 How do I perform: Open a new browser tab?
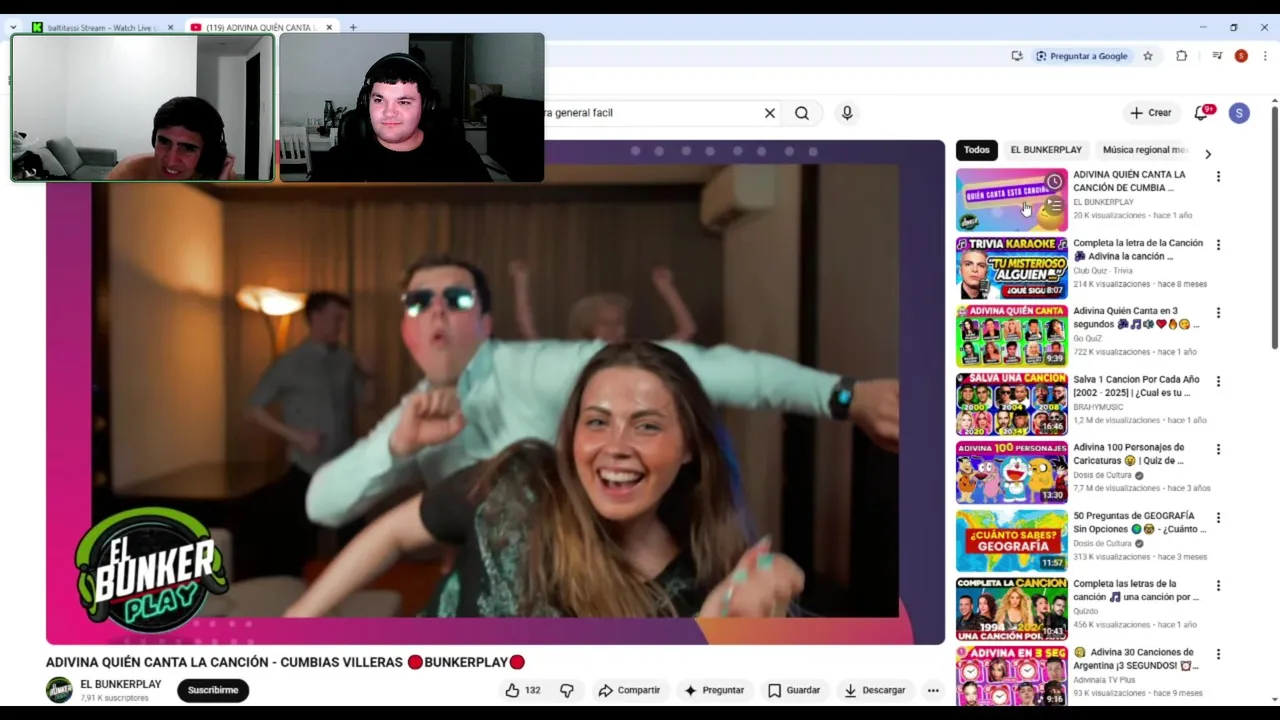tap(353, 27)
